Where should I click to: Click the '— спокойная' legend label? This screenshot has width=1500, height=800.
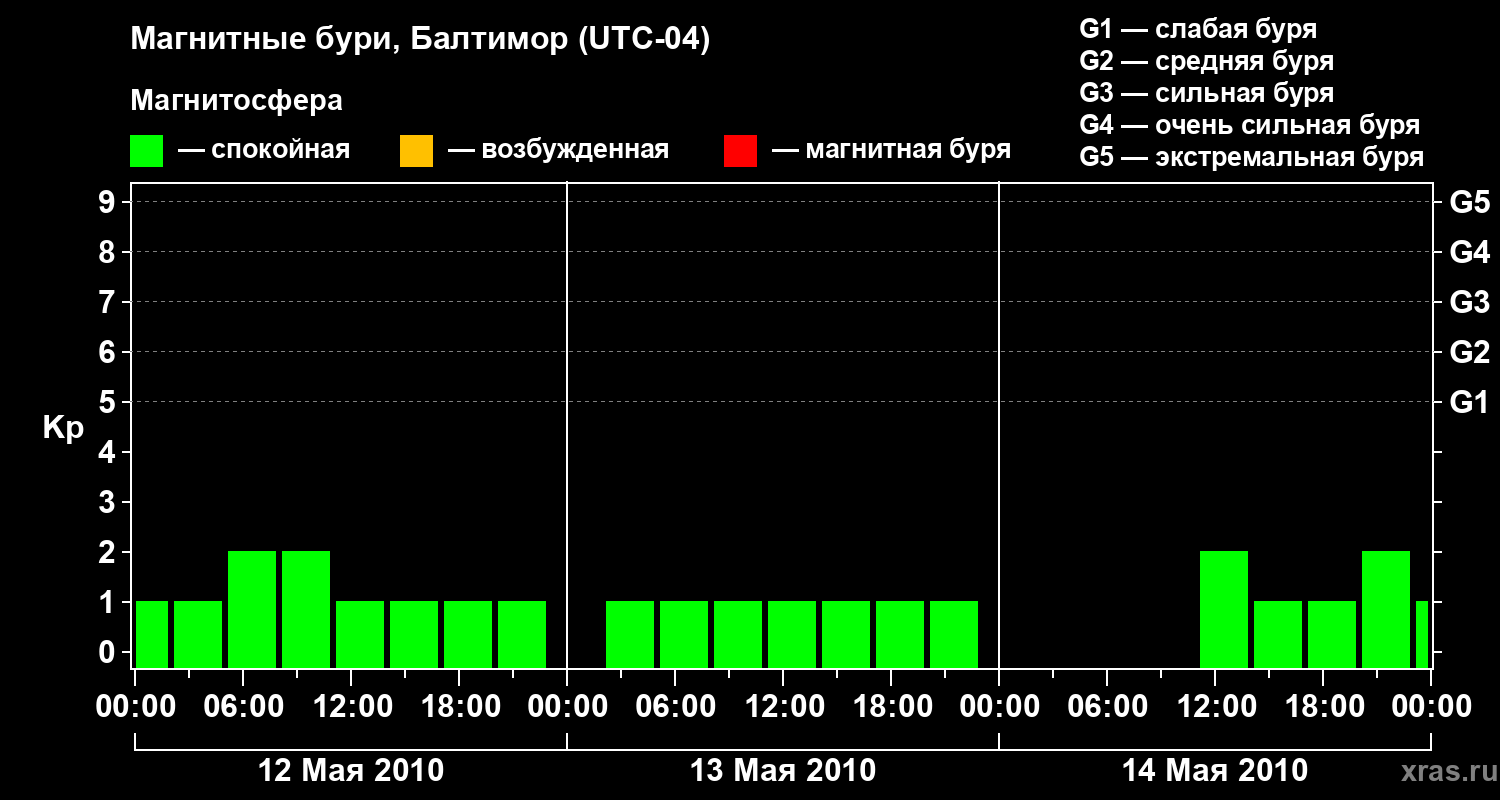(264, 150)
